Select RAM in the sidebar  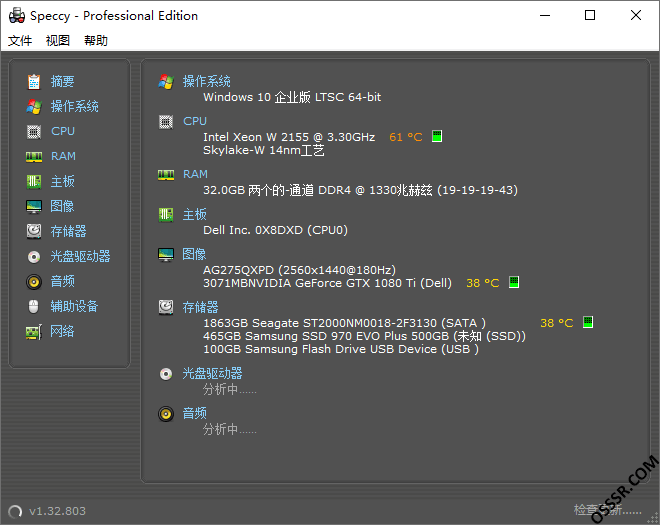(x=63, y=156)
